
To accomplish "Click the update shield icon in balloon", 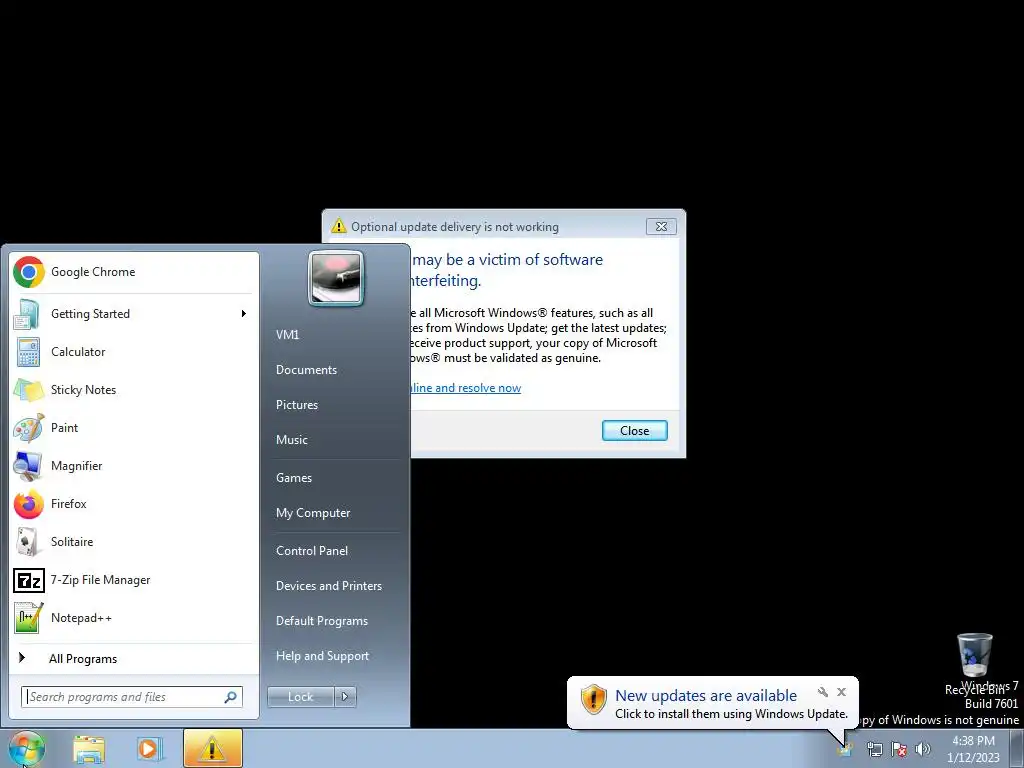I will (594, 699).
